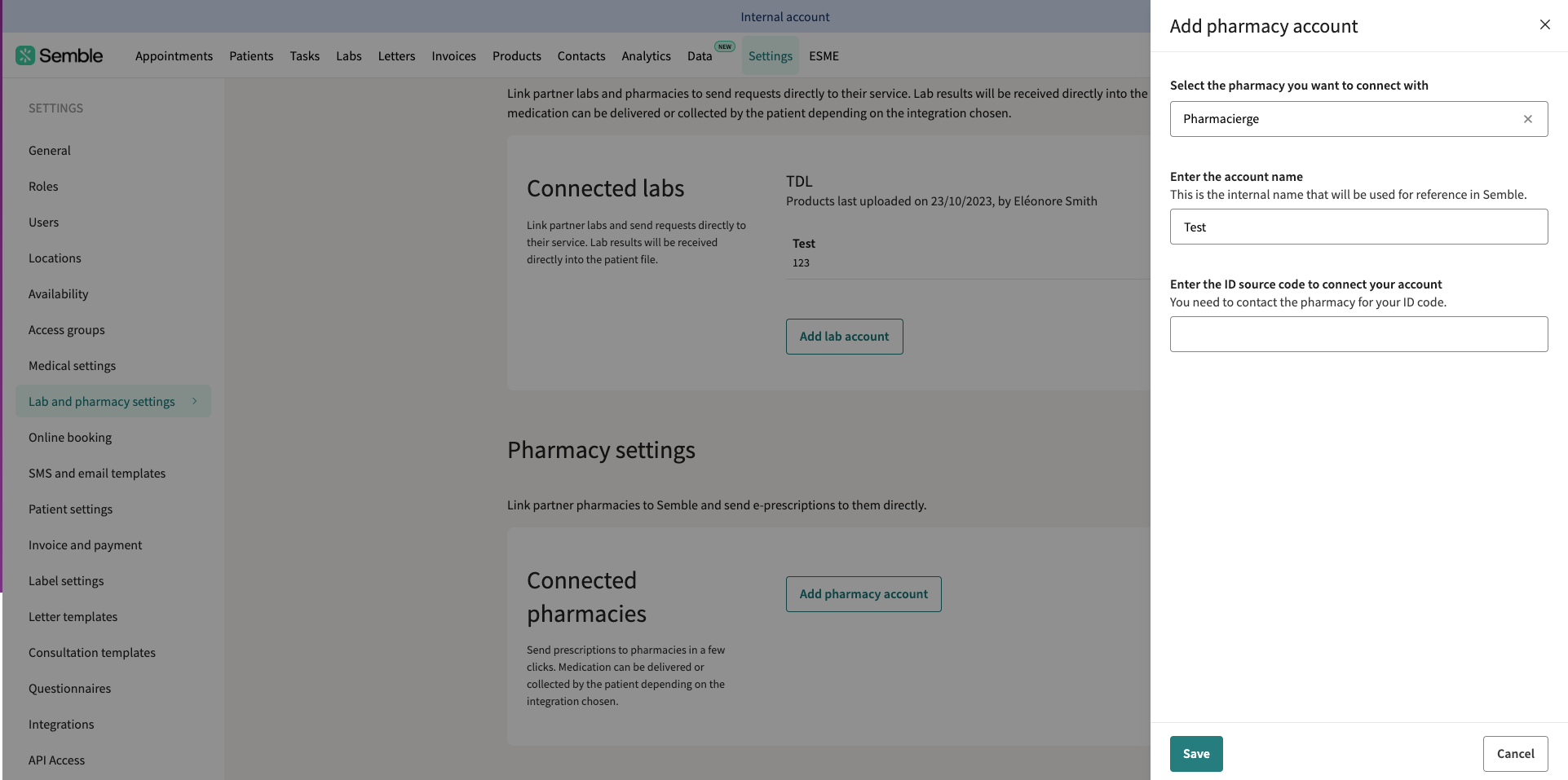
Task: Select Access groups in sidebar
Action: pos(67,329)
